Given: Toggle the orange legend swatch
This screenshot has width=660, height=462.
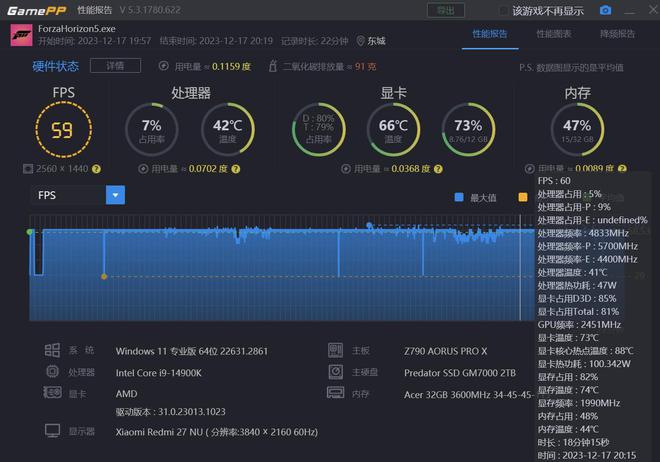Looking at the screenshot, I should point(523,197).
